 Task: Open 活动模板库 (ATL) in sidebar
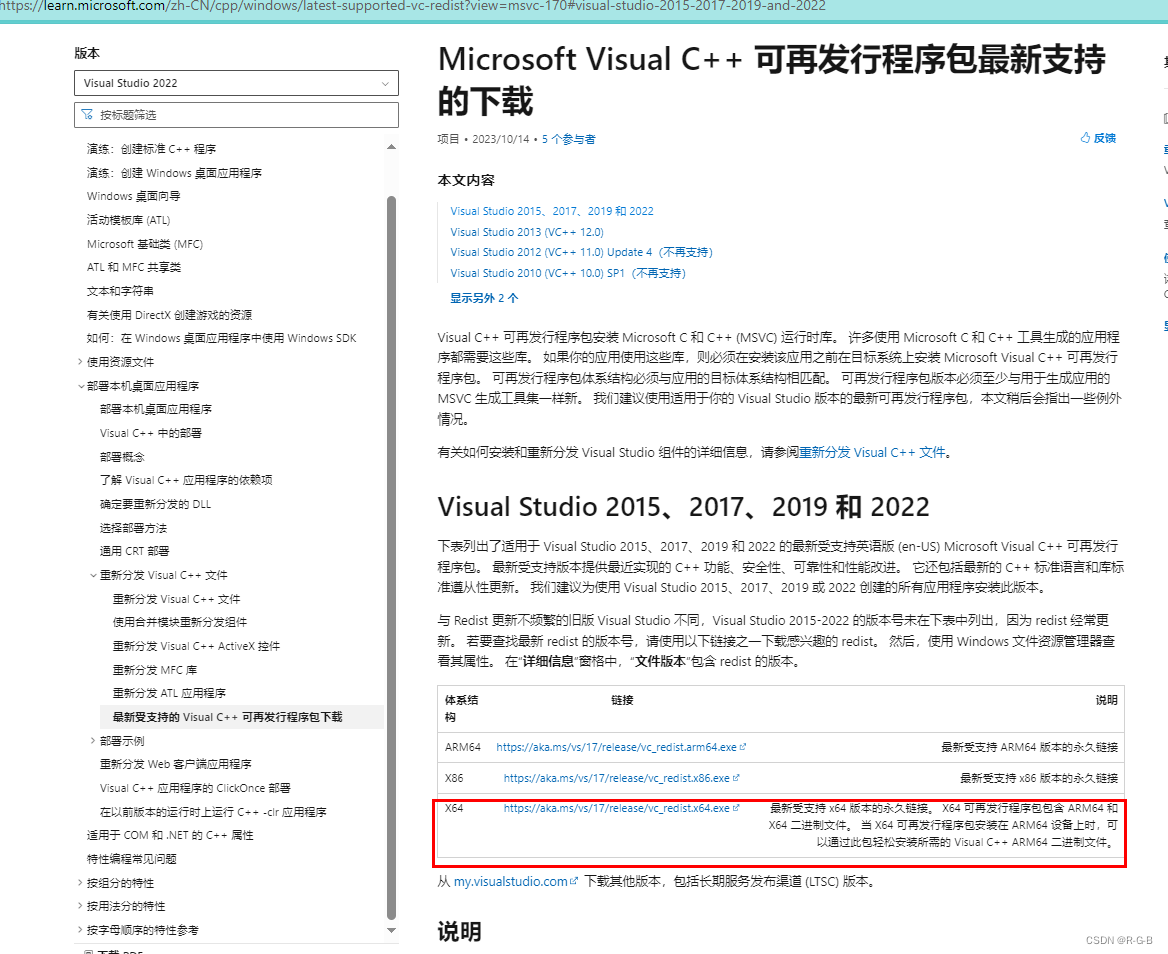(x=128, y=220)
